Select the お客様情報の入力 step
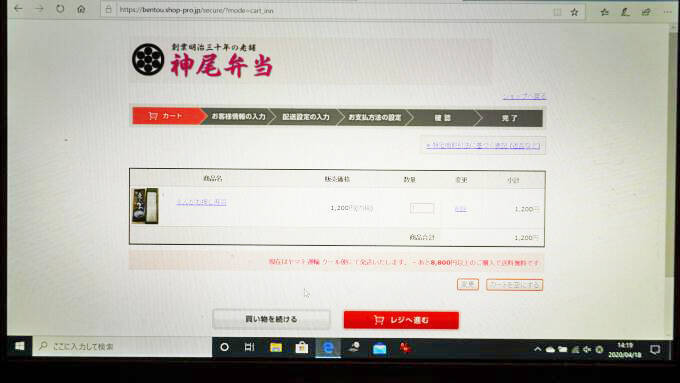Viewport: 680px width, 383px height. coord(238,116)
